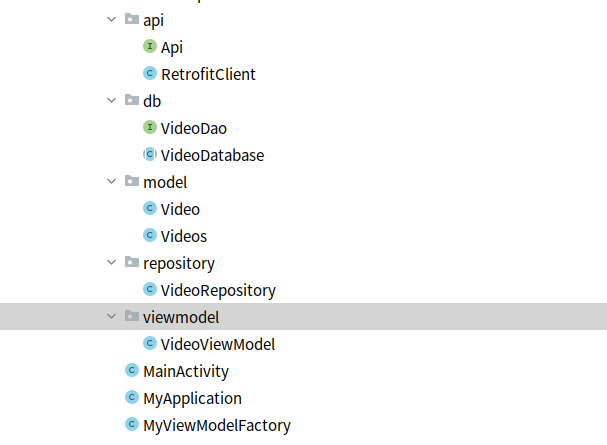Screen dimensions: 607x445
Task: Collapse the db package chevron
Action: pyautogui.click(x=112, y=101)
